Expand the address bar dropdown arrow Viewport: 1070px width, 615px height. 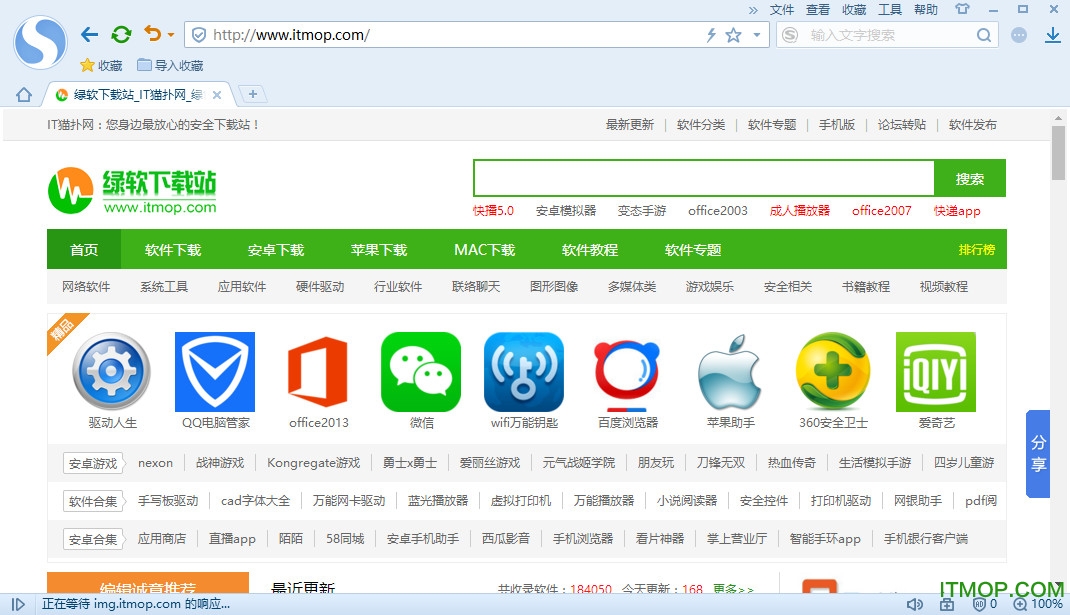pos(757,35)
